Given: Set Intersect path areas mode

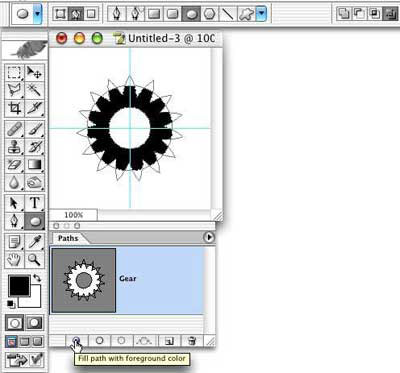Looking at the screenshot, I should 374,14.
